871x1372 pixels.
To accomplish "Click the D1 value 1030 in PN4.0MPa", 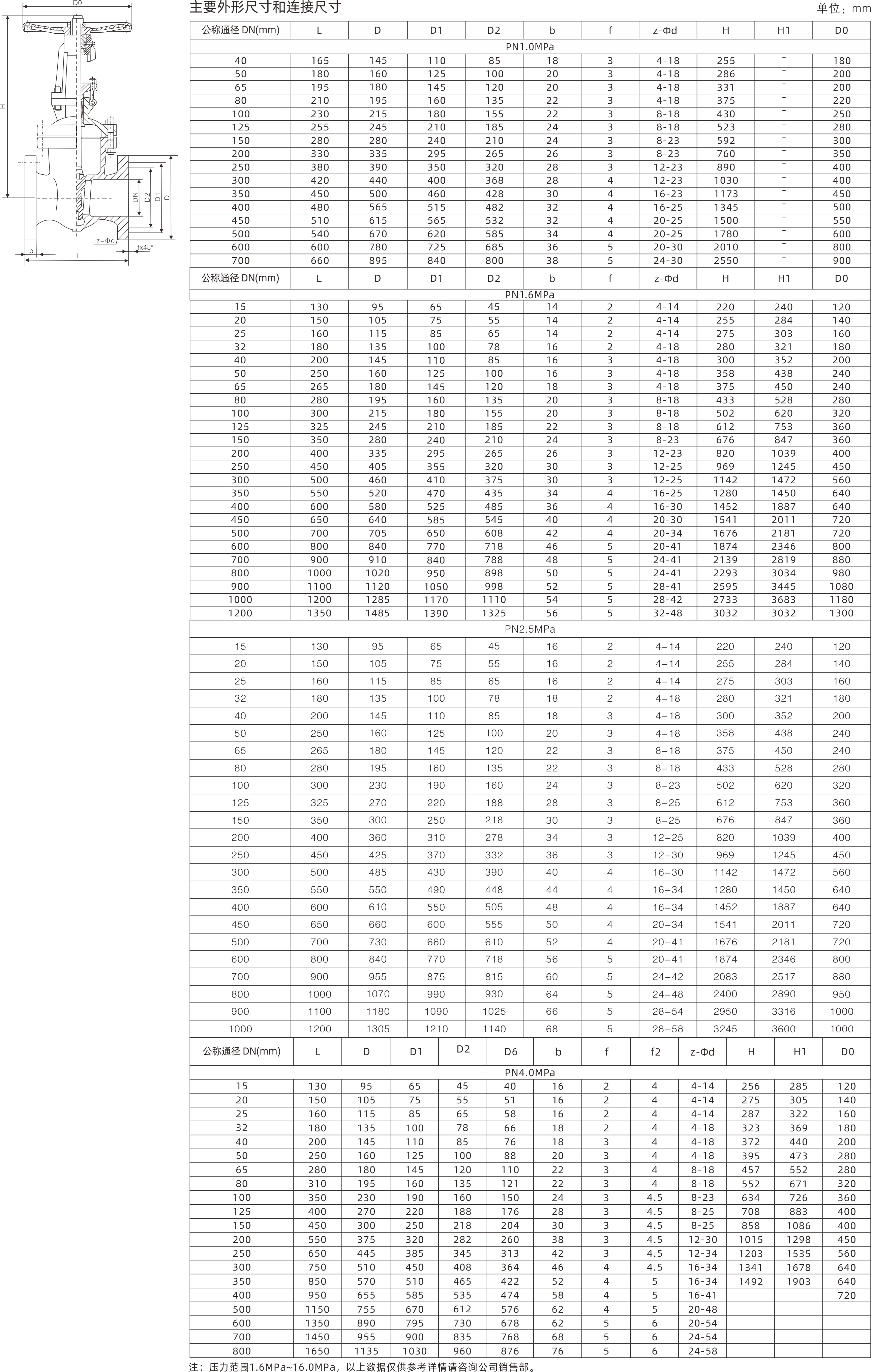I will click(x=414, y=1351).
